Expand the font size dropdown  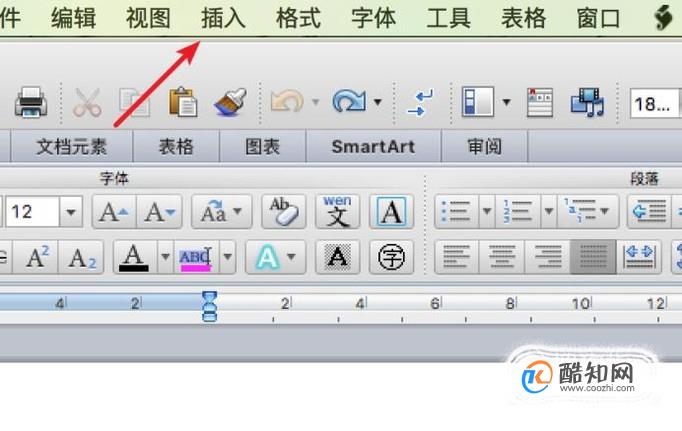tap(71, 212)
